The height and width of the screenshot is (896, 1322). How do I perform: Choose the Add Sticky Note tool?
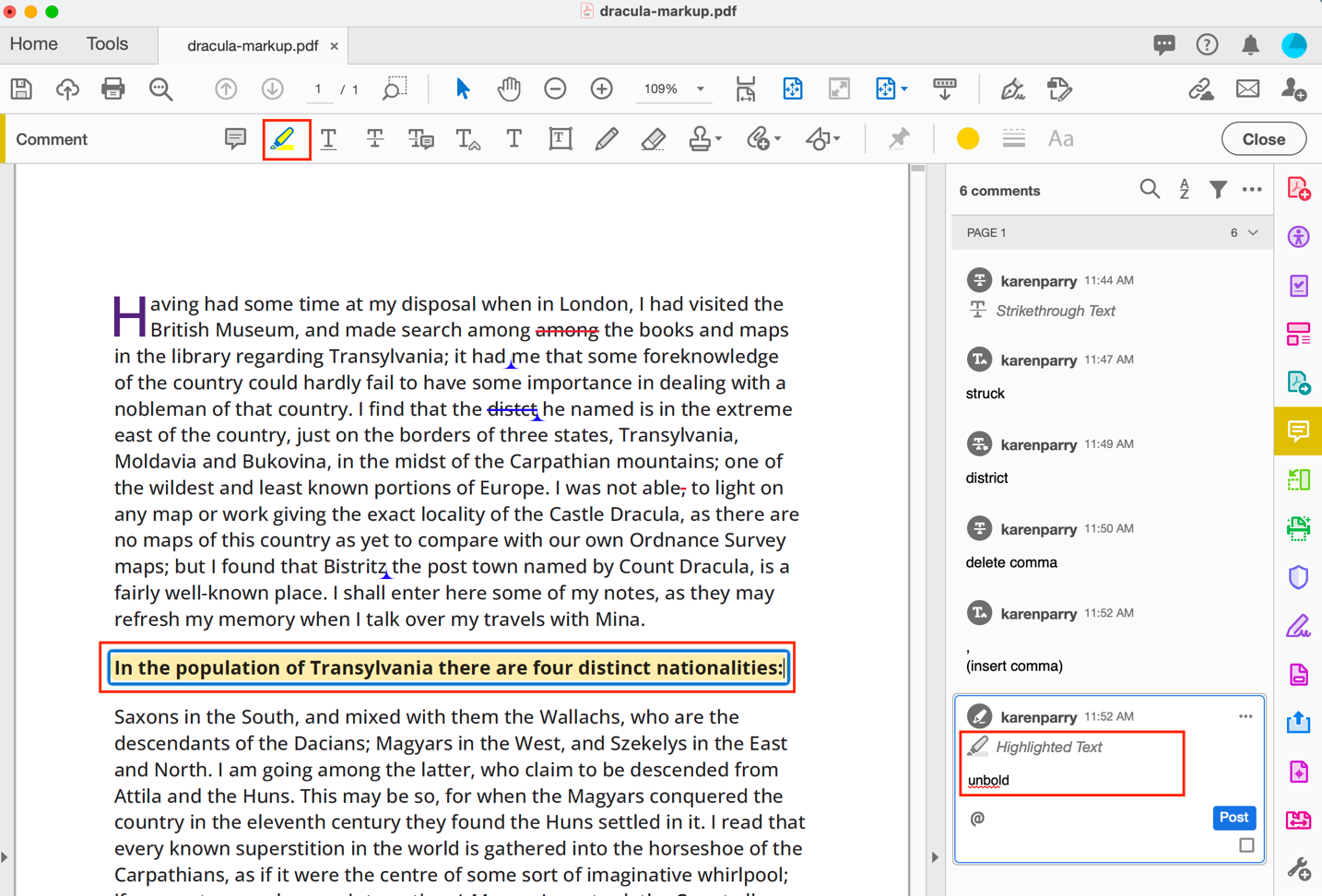(235, 139)
